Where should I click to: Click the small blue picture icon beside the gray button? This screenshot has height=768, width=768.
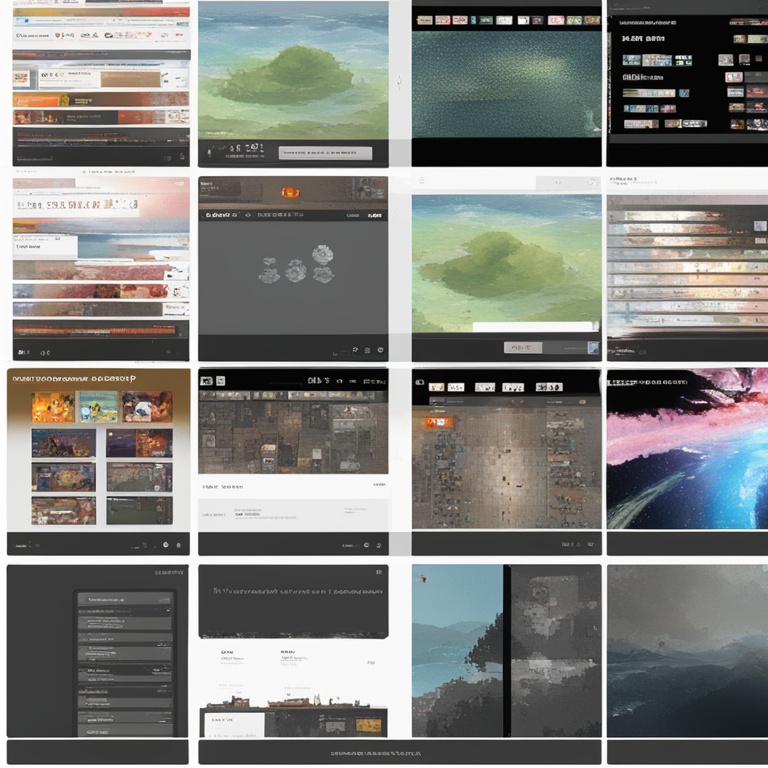(x=593, y=347)
